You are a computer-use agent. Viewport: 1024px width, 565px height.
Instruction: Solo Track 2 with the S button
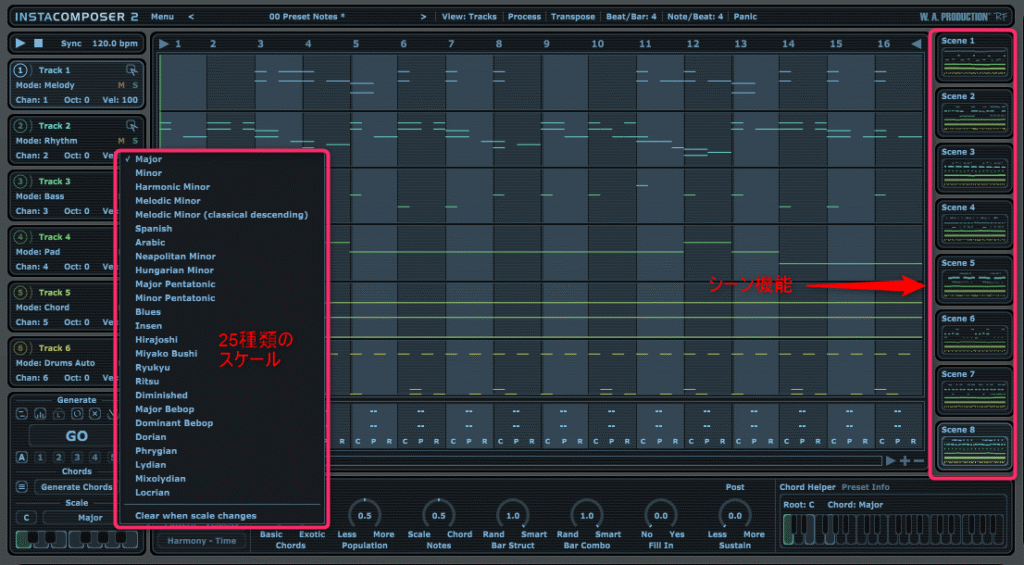(x=135, y=140)
